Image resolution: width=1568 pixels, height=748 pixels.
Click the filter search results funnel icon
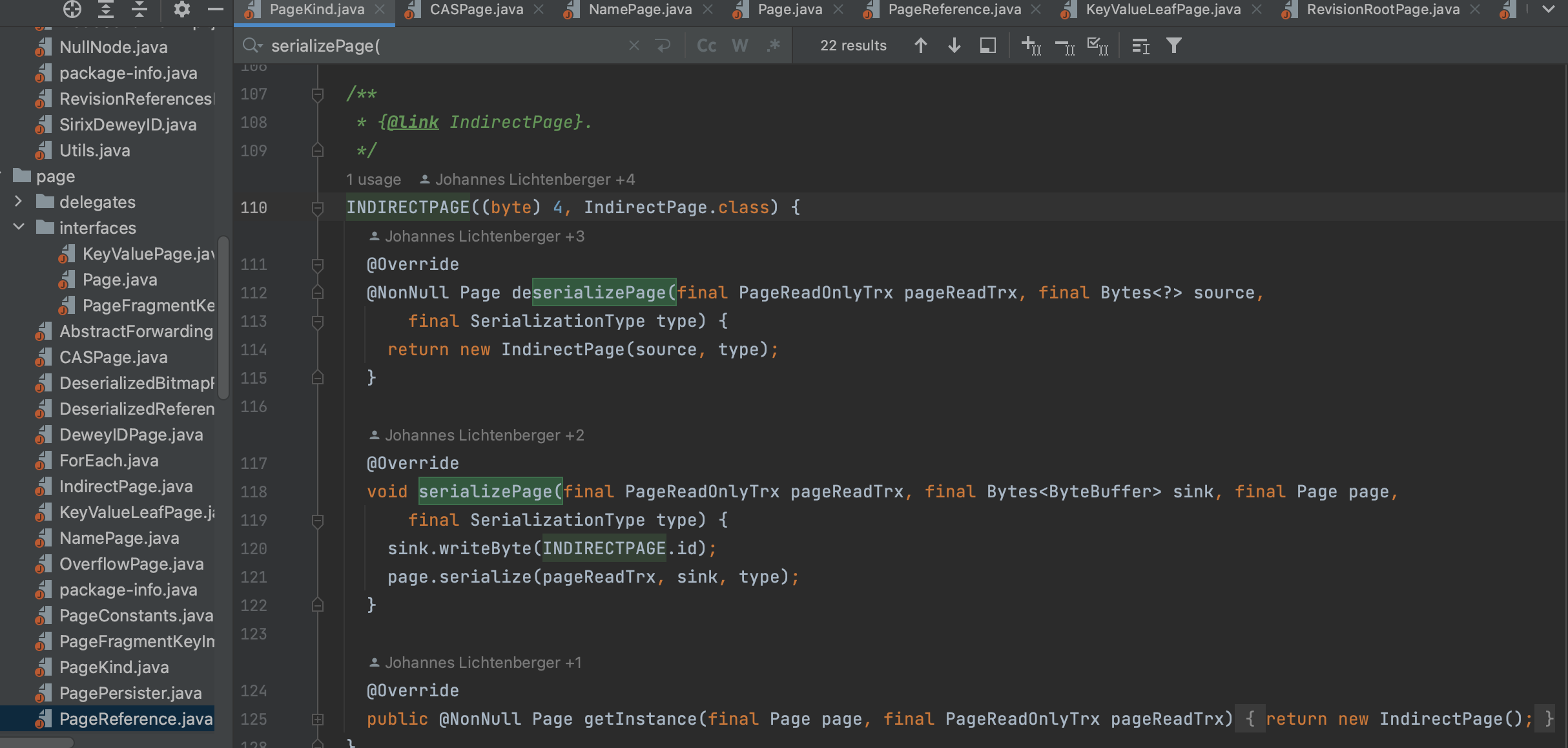1173,46
